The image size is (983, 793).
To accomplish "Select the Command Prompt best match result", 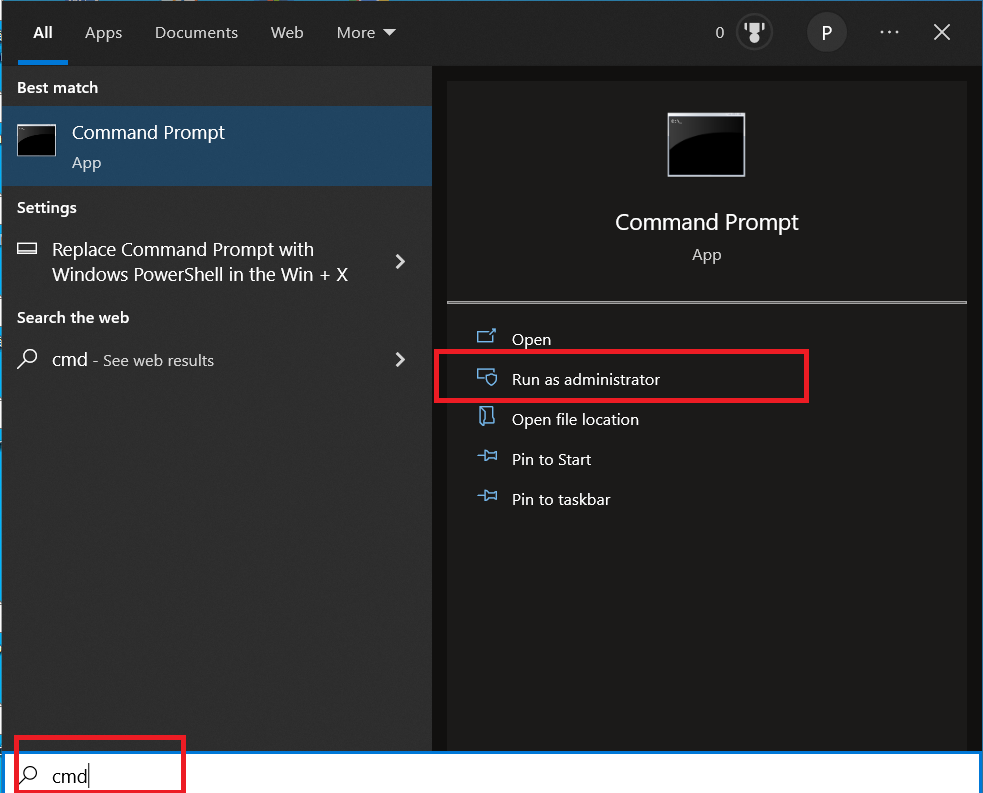I will point(217,146).
